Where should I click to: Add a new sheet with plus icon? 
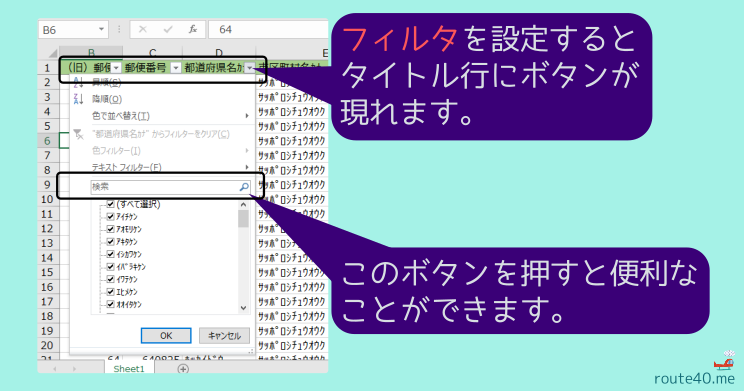183,369
